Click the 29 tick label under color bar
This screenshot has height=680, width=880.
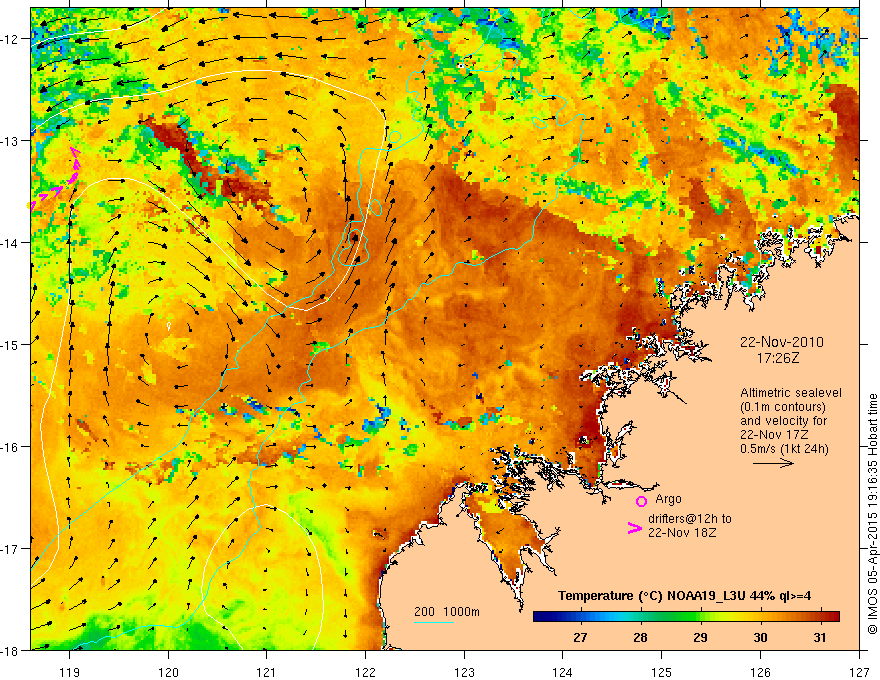click(700, 637)
